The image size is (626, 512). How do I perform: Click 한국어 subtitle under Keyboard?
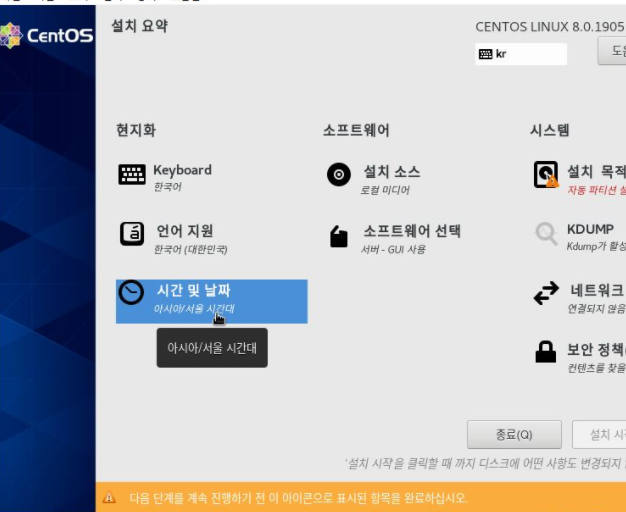pos(168,187)
